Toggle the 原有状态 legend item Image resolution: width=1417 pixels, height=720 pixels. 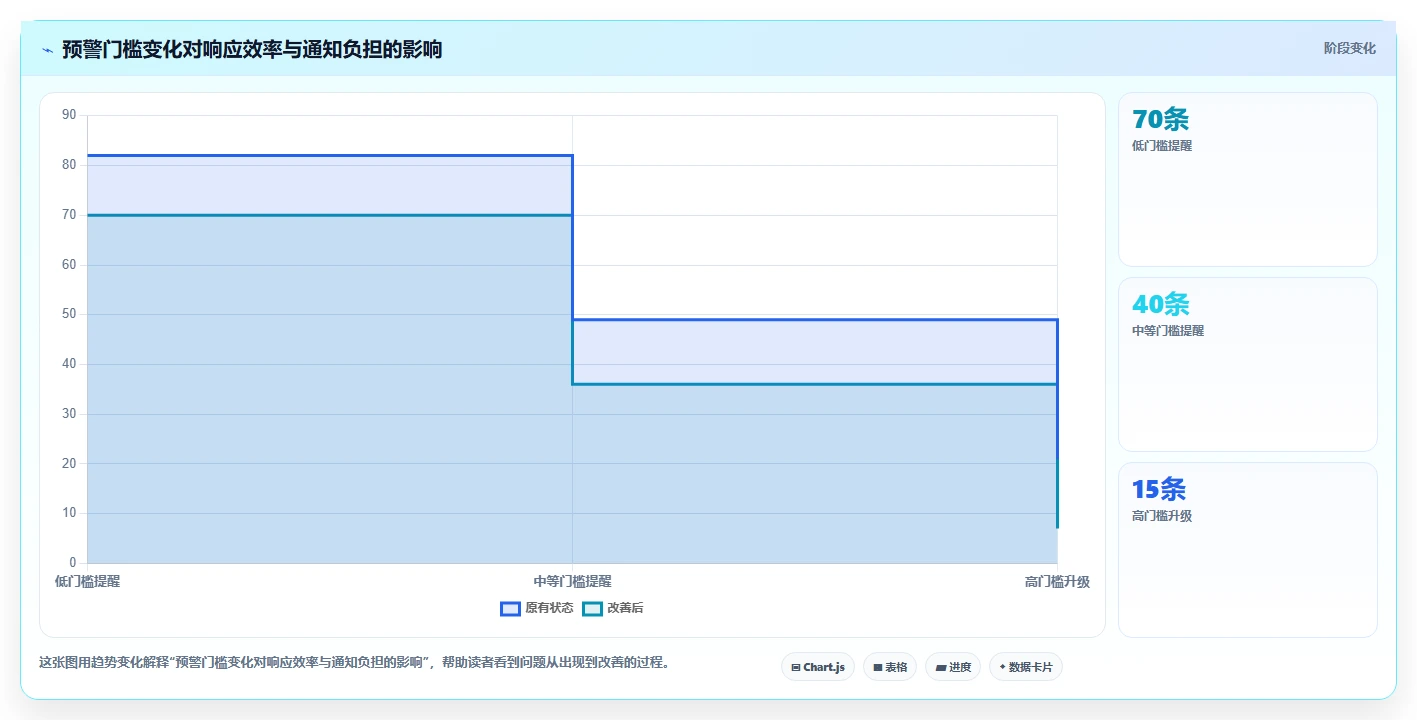point(537,608)
